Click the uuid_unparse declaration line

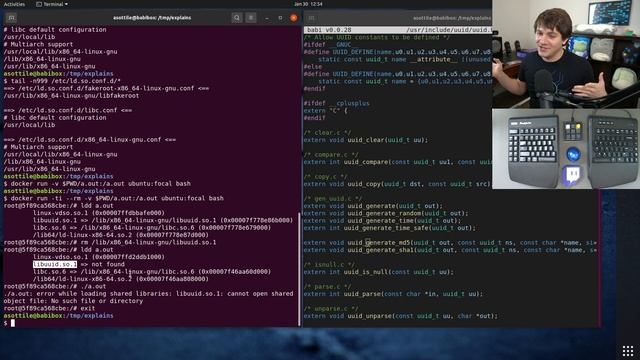click(401, 316)
